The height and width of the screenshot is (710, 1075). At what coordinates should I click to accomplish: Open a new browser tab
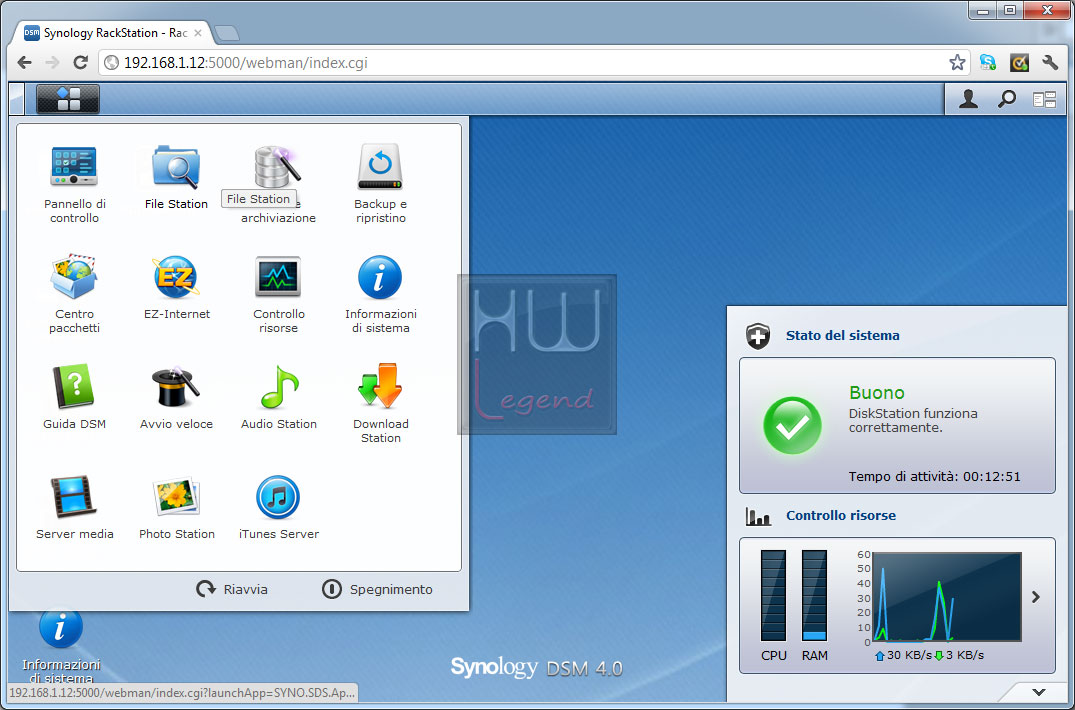click(226, 33)
